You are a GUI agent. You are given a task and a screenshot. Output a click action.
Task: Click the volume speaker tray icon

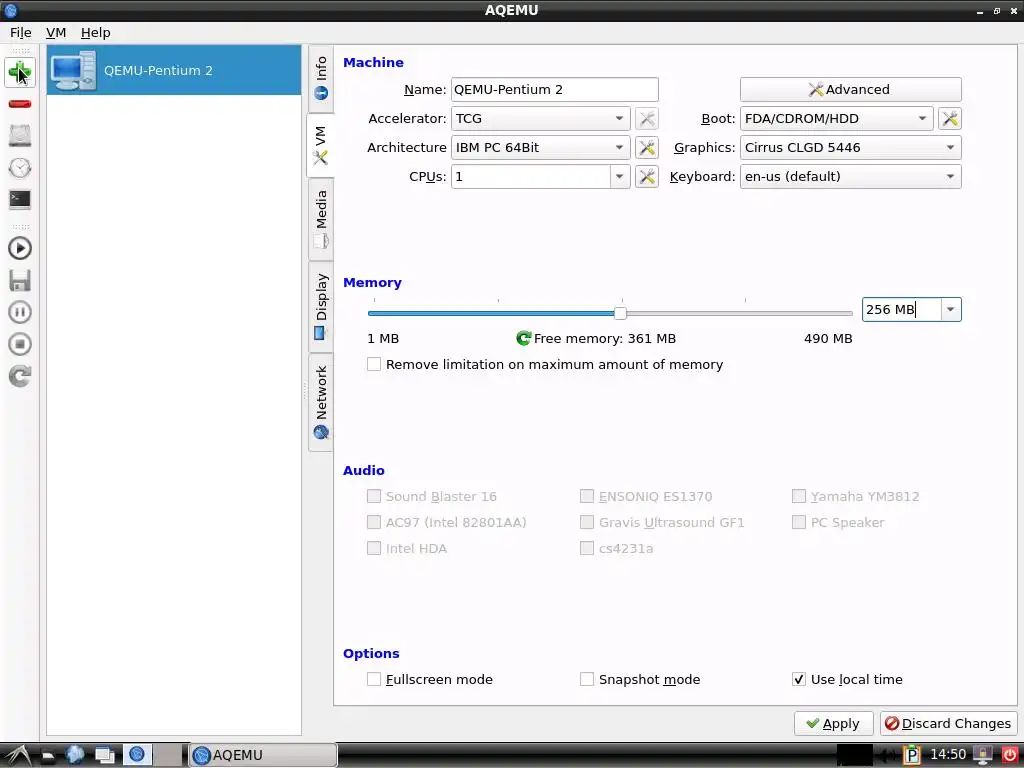point(886,756)
